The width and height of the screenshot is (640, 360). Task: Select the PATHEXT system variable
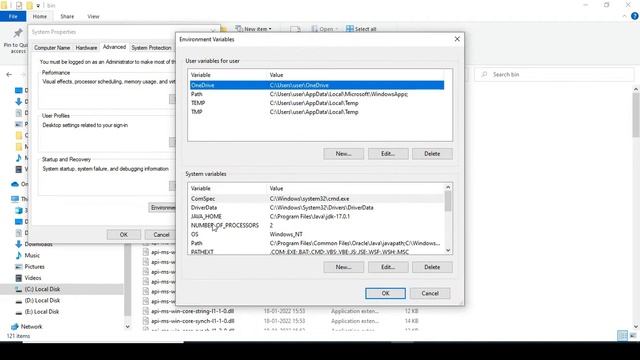click(317, 251)
